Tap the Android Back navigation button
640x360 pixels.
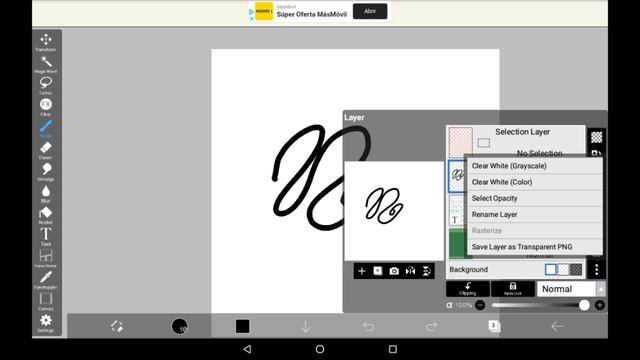pos(247,349)
